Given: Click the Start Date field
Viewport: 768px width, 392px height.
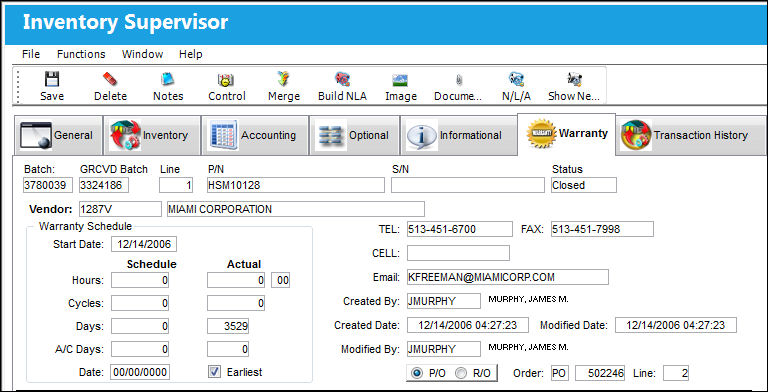Looking at the screenshot, I should point(144,244).
